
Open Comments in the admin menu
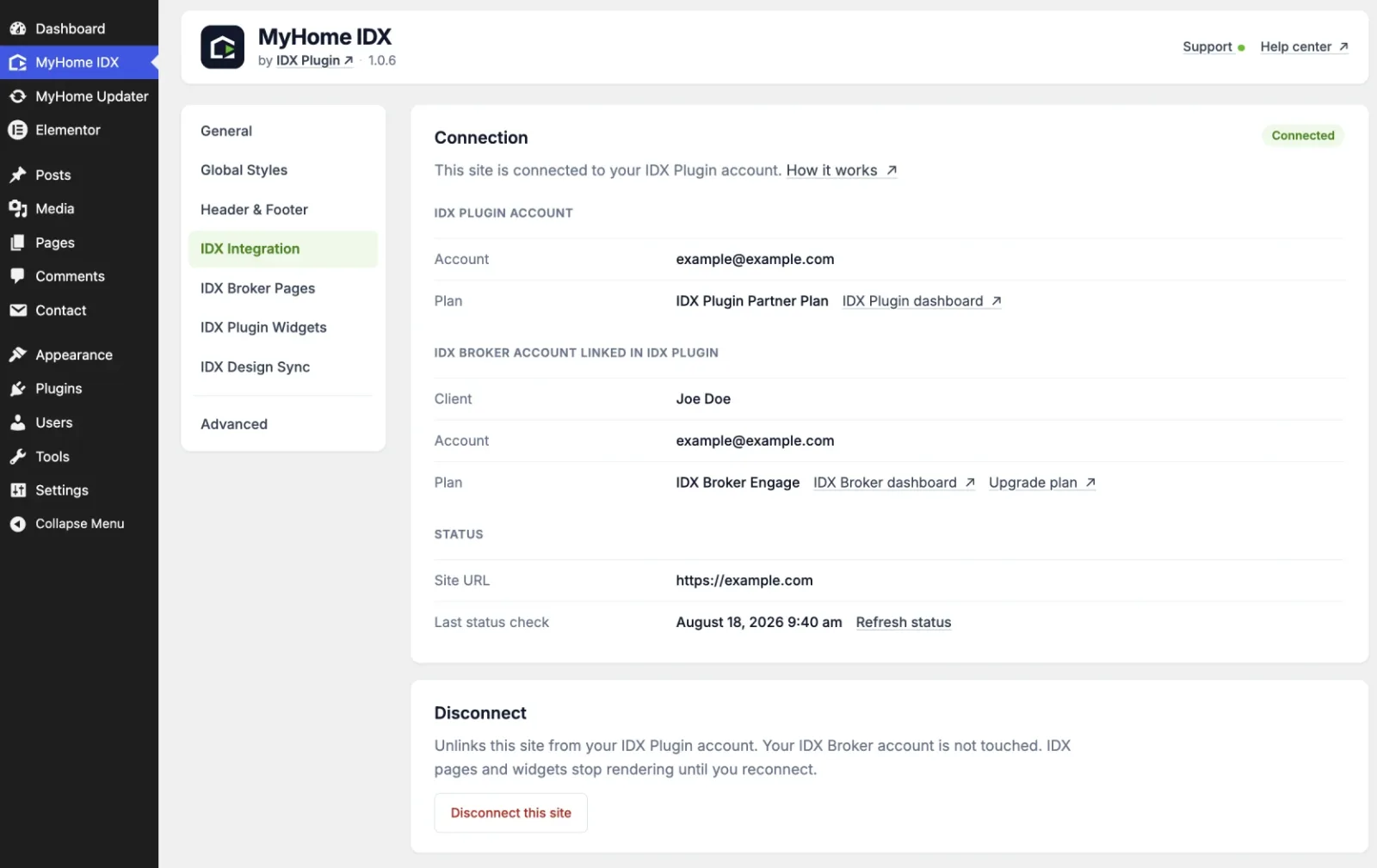point(79,276)
